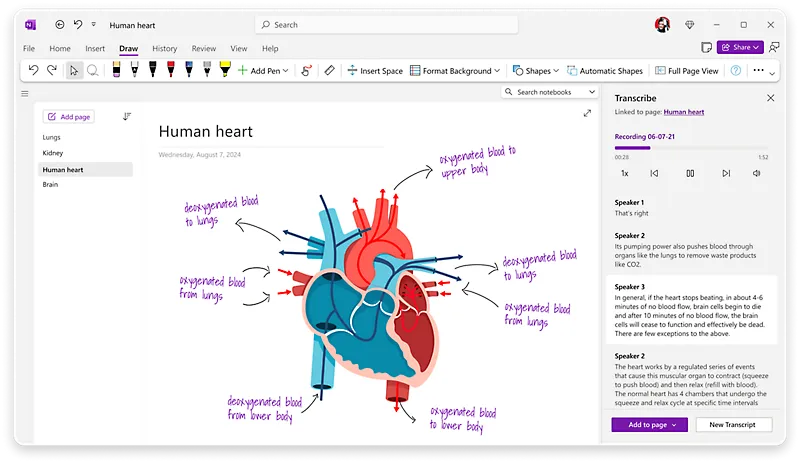Pause the recording playback

click(x=690, y=174)
